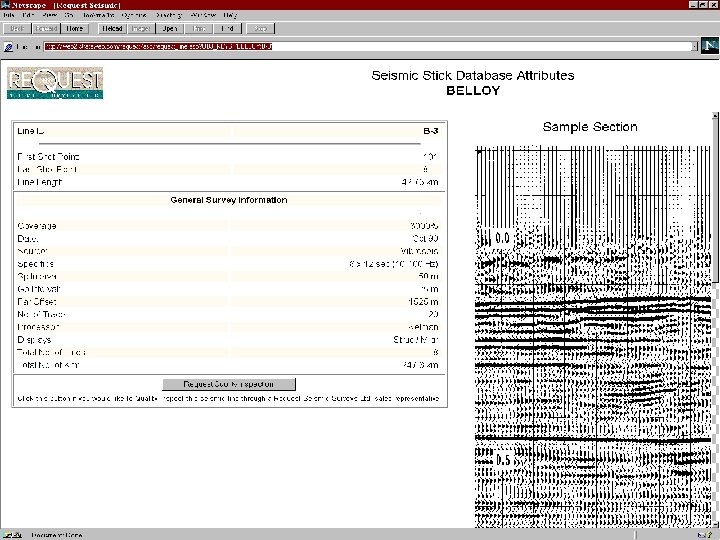
Task: Open the Directory menu
Action: coord(169,15)
